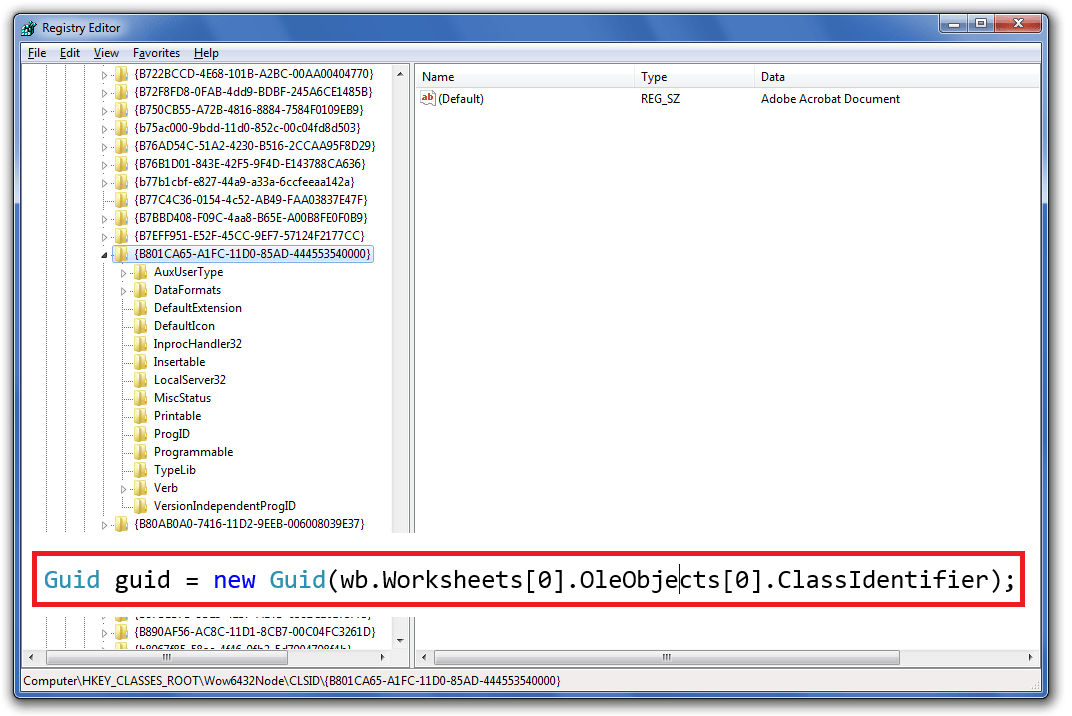Click the Printable folder icon
1072x716 pixels.
click(x=140, y=415)
